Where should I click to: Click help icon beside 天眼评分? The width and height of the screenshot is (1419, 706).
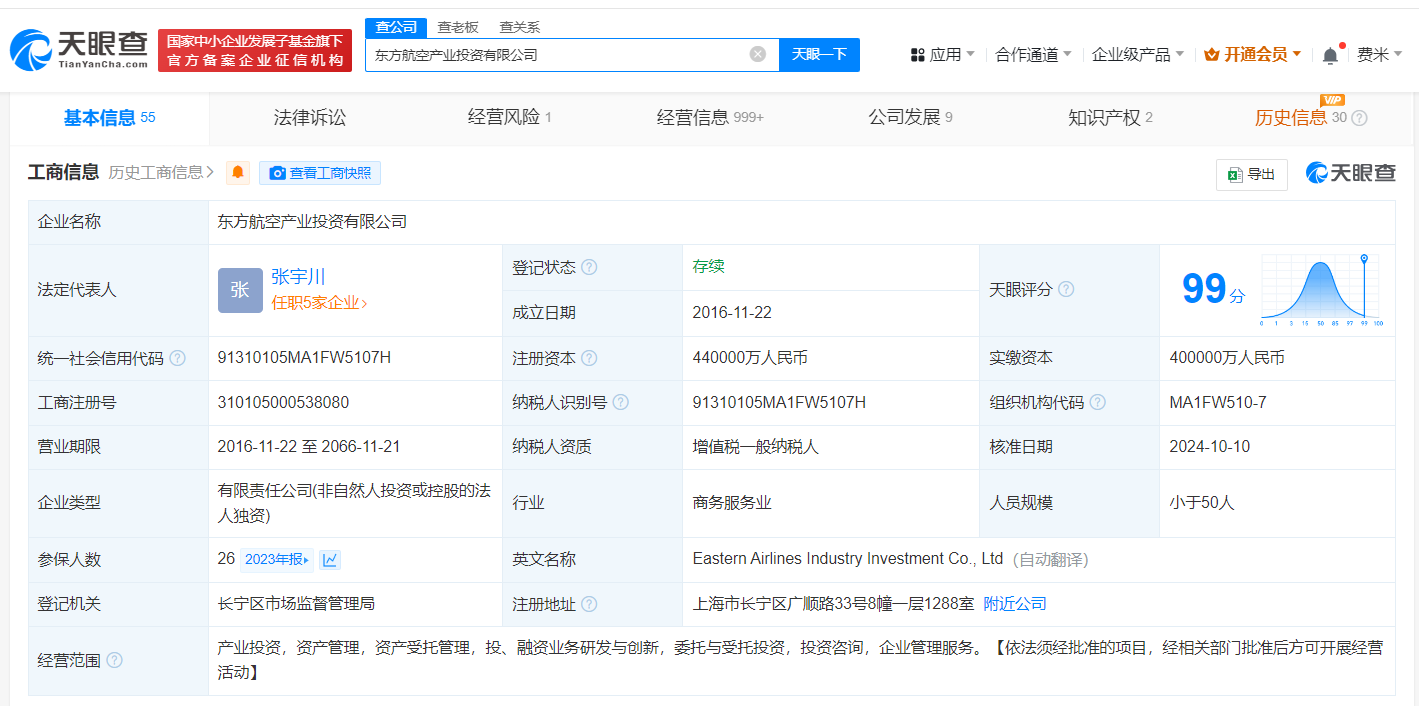coord(1066,289)
